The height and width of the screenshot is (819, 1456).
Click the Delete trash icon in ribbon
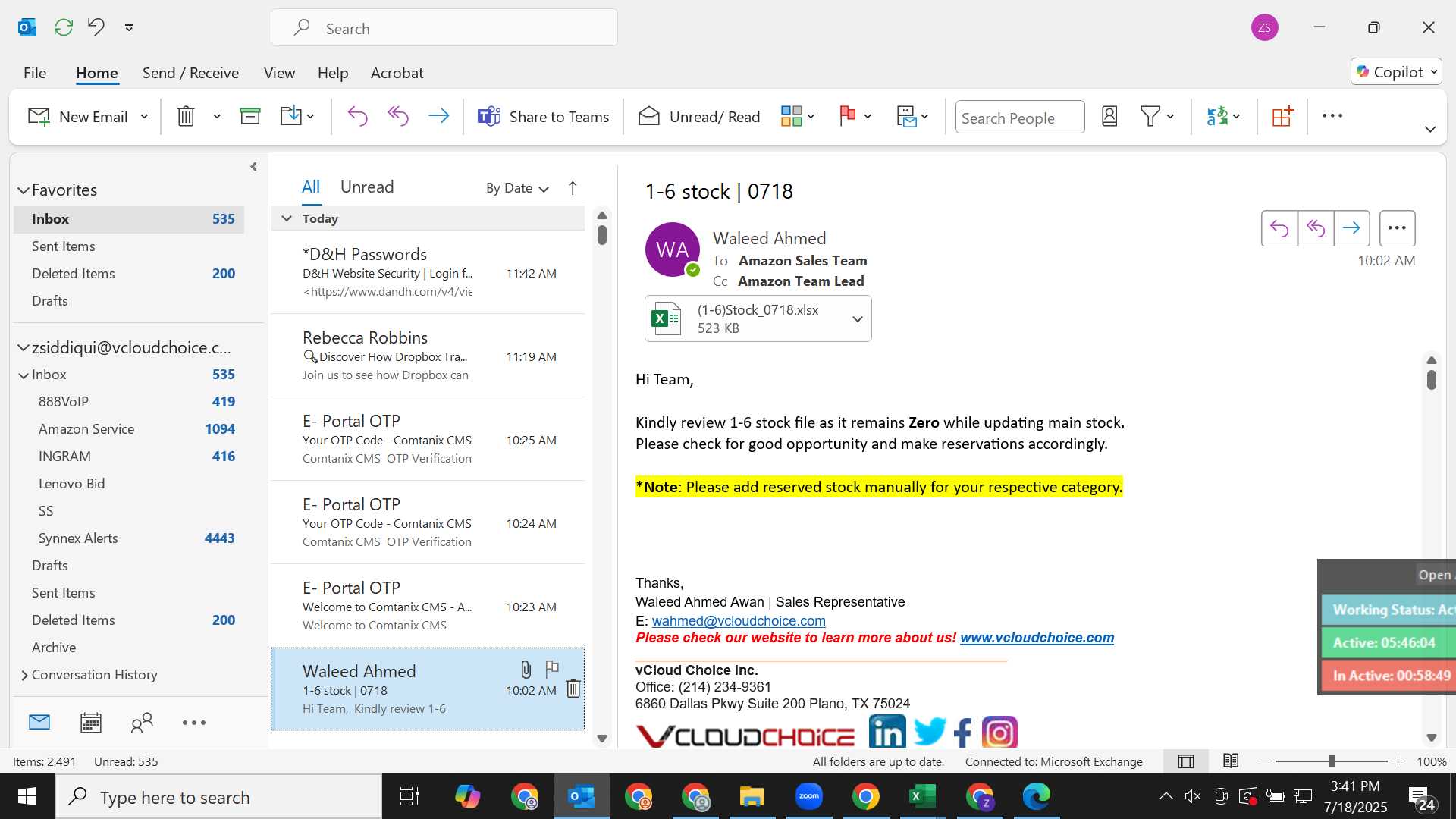[186, 117]
